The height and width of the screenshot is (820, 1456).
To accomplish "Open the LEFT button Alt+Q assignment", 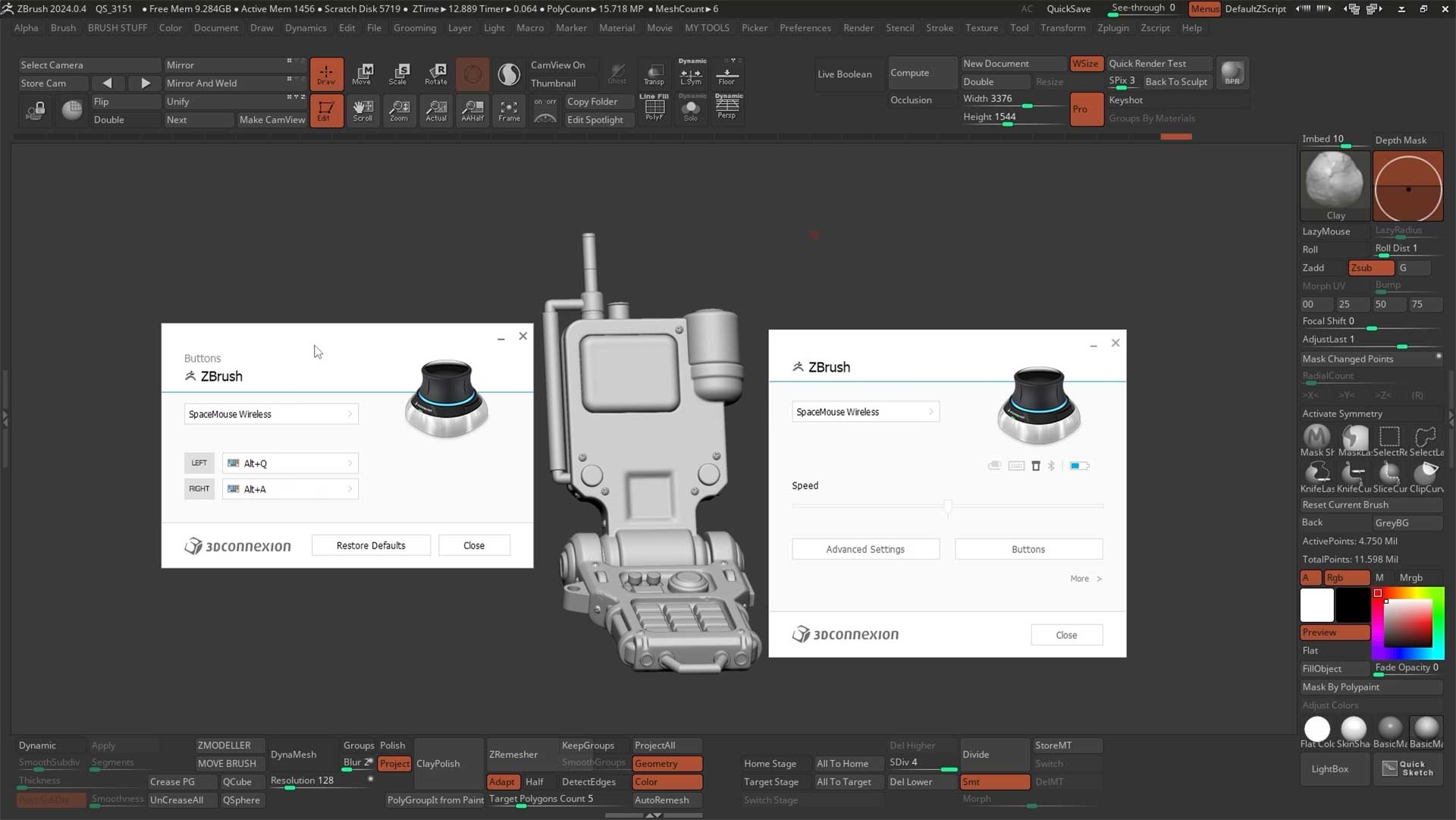I will (x=290, y=463).
